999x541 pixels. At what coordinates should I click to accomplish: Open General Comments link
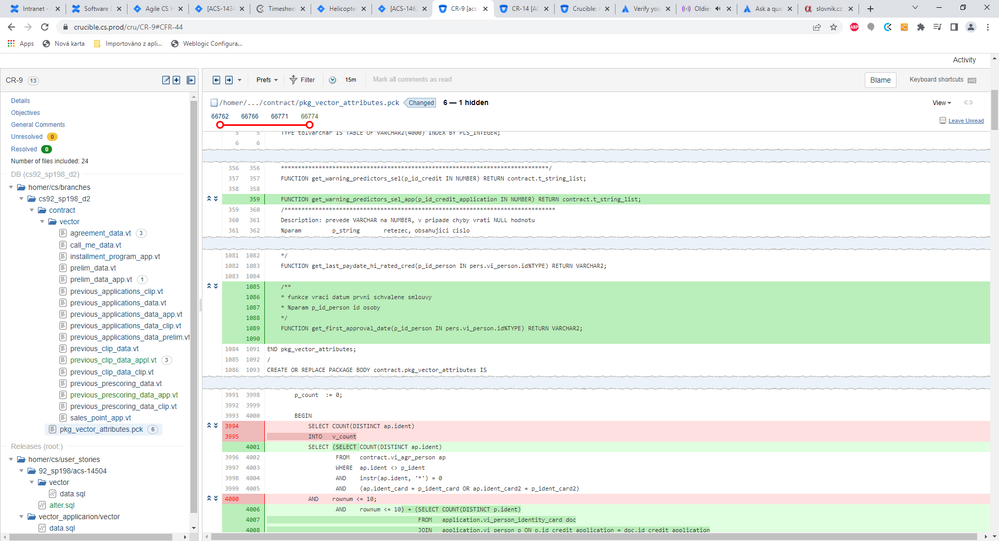[38, 125]
